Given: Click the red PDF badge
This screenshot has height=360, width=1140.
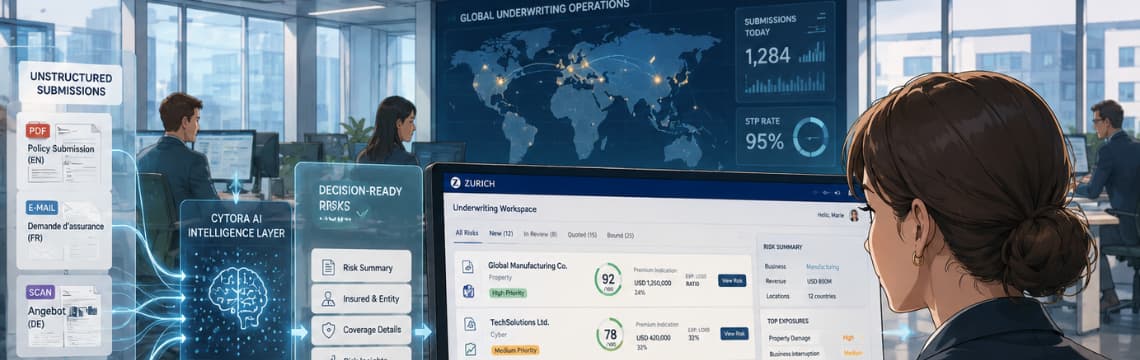Looking at the screenshot, I should [x=38, y=130].
